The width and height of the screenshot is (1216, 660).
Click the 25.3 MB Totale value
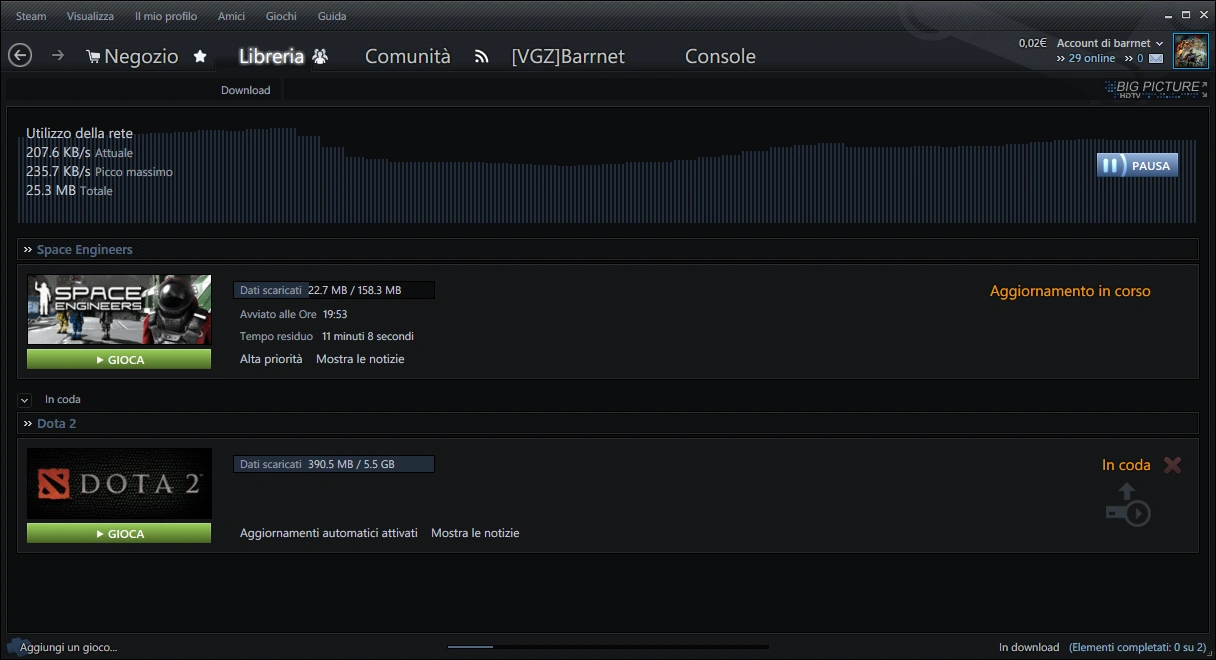coord(69,191)
